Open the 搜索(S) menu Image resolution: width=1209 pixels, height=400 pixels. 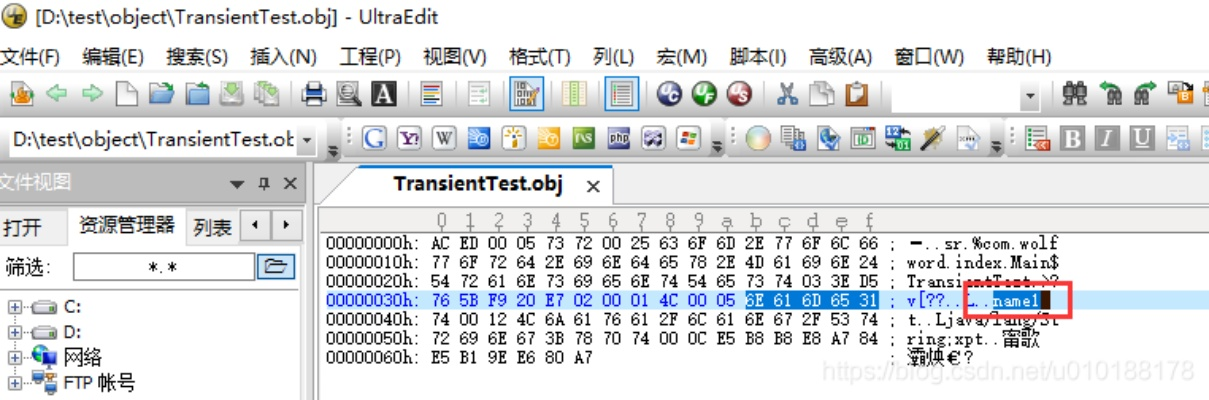click(x=197, y=57)
